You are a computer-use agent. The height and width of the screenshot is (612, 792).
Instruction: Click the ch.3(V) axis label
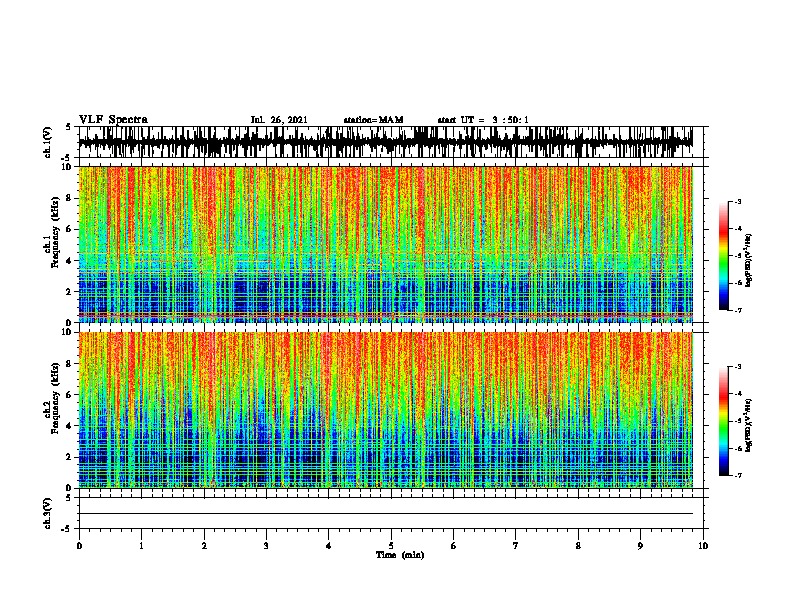[48, 513]
